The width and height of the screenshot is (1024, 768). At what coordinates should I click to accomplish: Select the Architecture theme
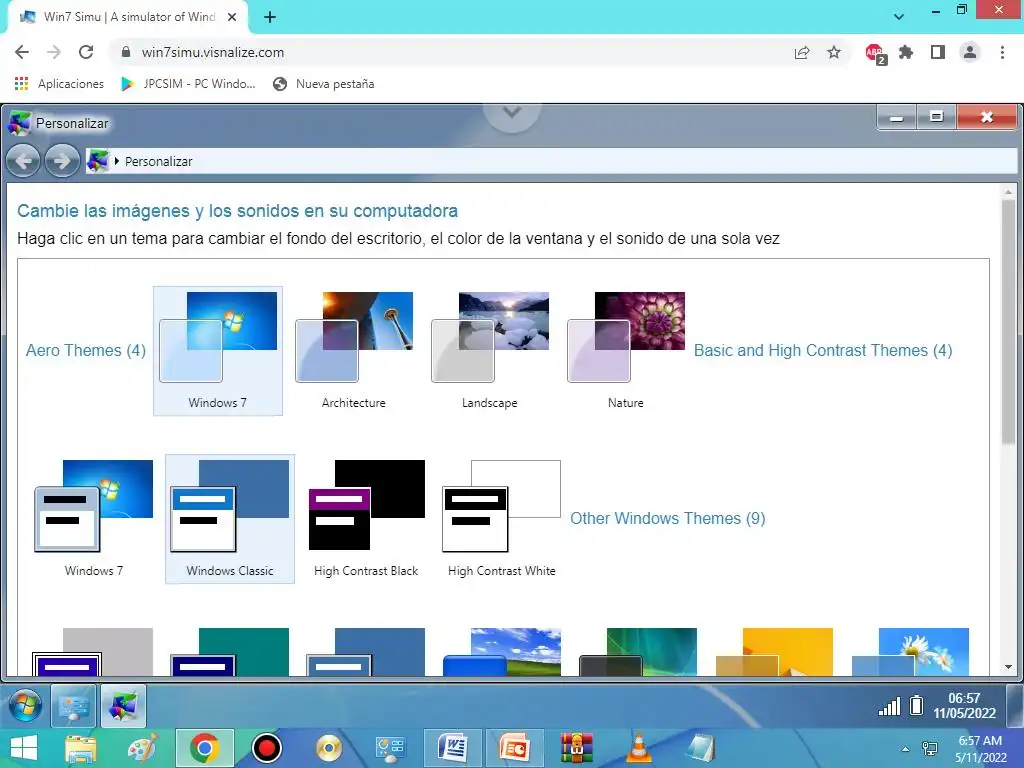click(354, 351)
